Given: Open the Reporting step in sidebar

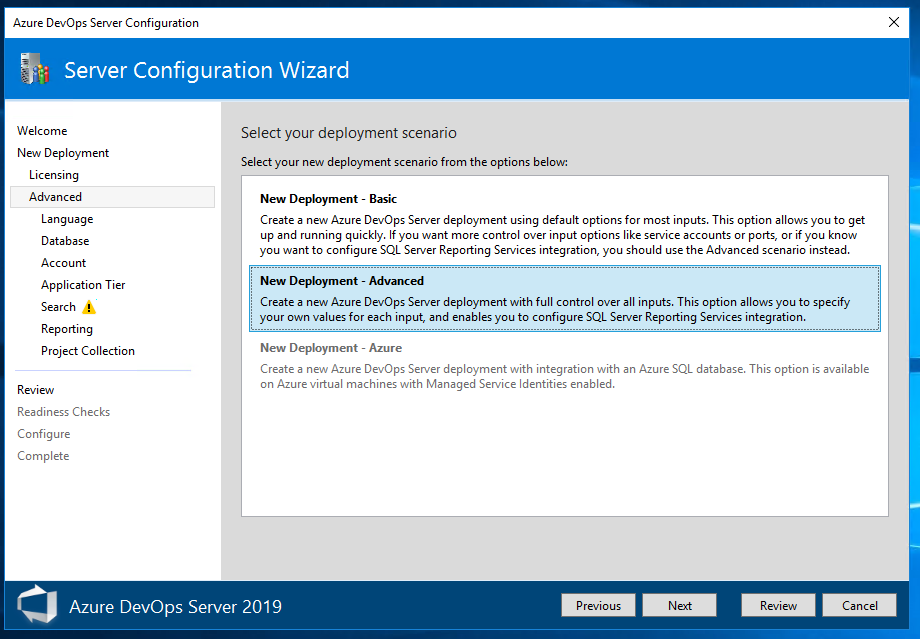Looking at the screenshot, I should tap(67, 329).
